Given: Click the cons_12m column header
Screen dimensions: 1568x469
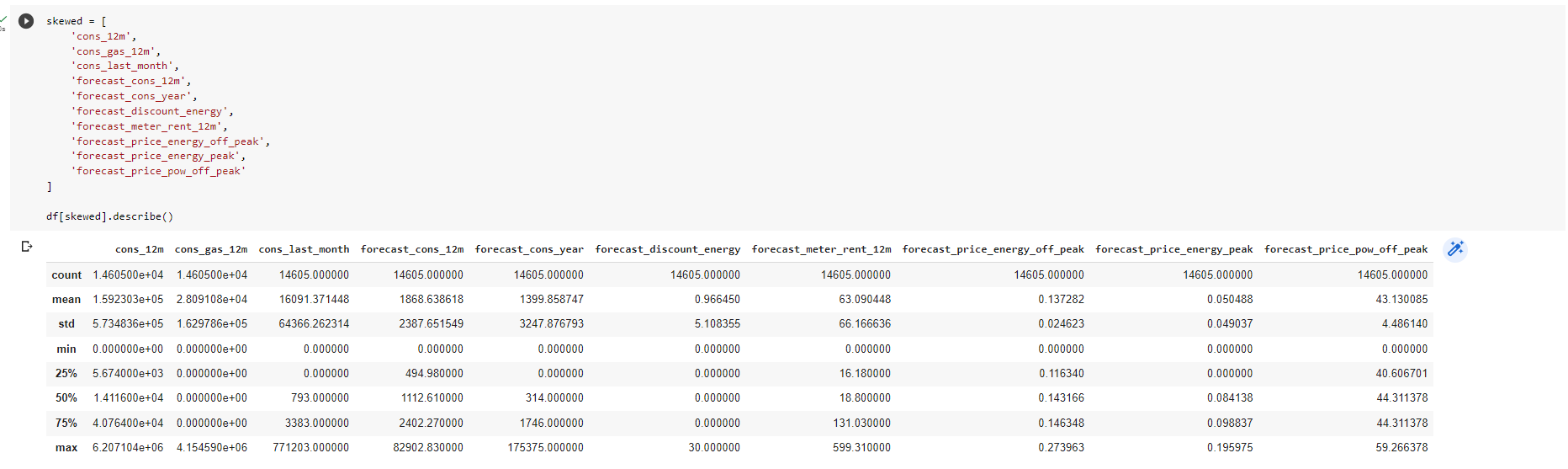Looking at the screenshot, I should point(140,249).
